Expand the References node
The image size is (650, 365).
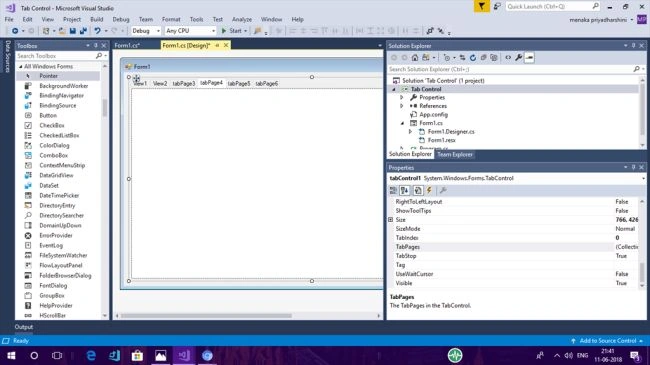point(401,106)
